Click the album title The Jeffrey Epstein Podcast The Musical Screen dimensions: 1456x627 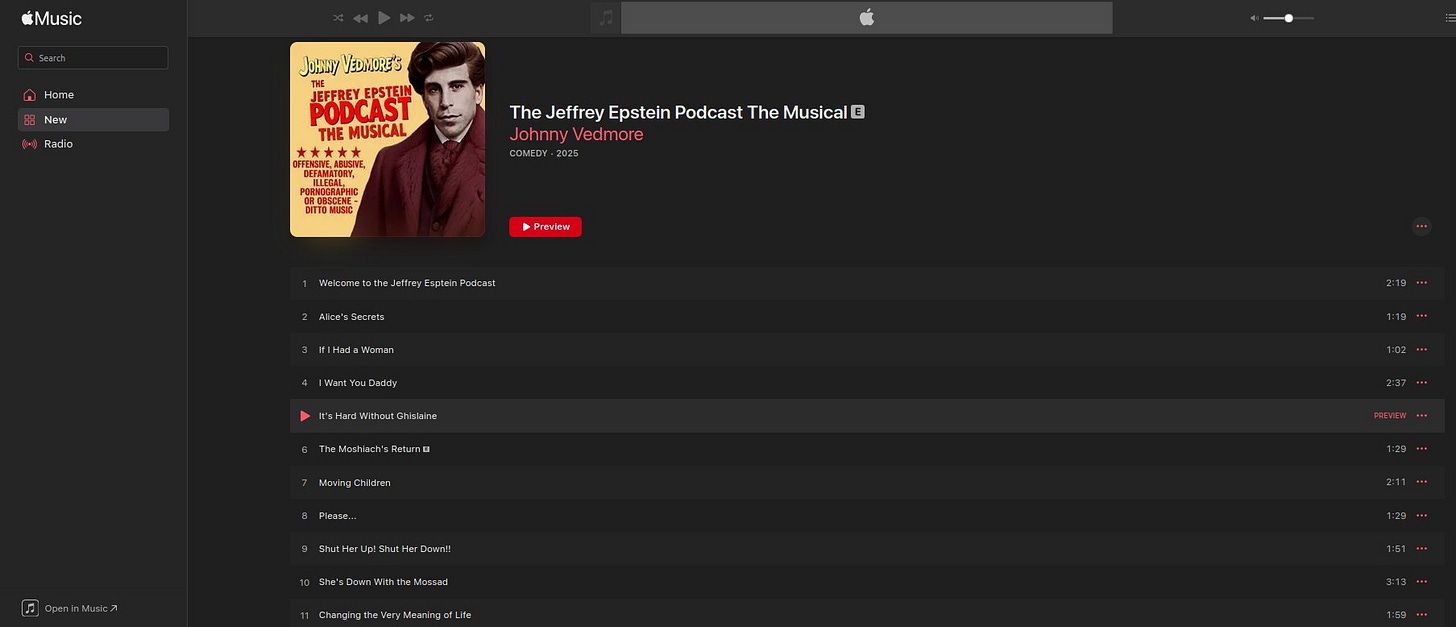[679, 112]
